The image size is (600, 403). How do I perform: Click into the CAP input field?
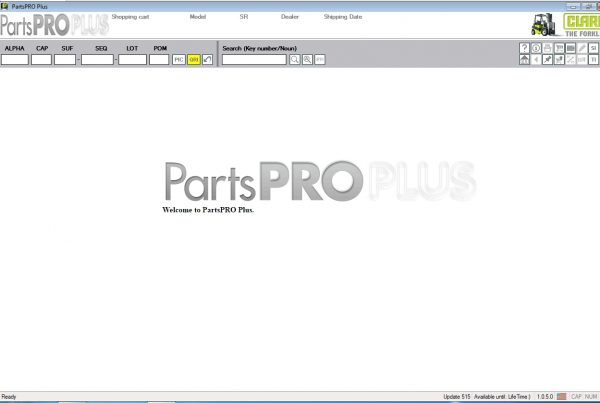(x=41, y=60)
